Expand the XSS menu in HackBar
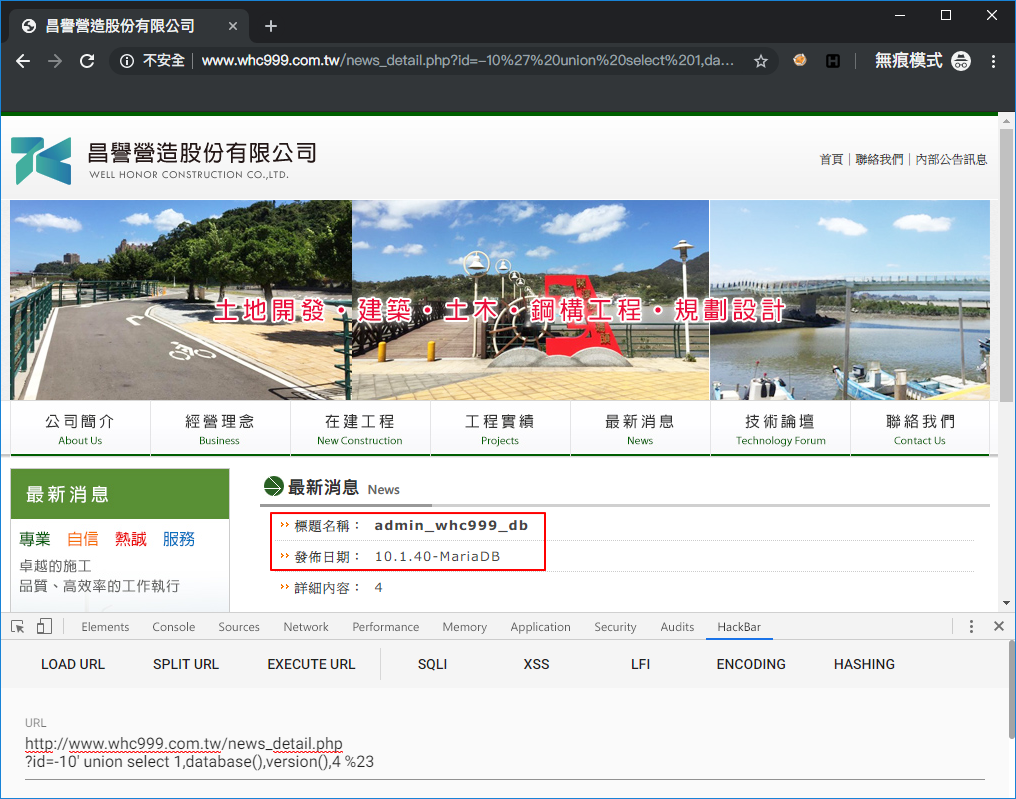Viewport: 1016px width, 799px height. [537, 664]
